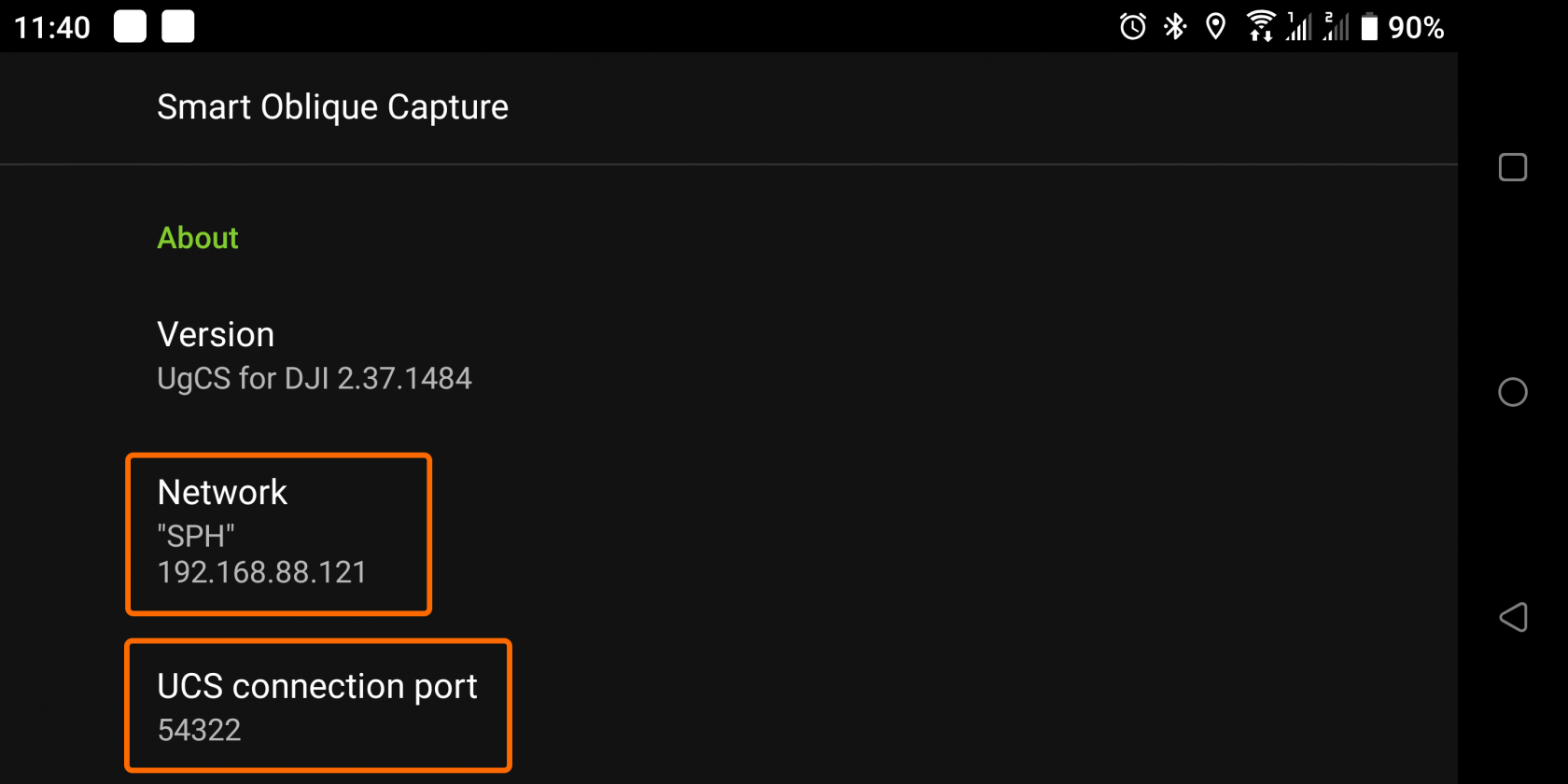The height and width of the screenshot is (784, 1568).
Task: Tap the Smart Oblique Capture title
Action: click(332, 107)
